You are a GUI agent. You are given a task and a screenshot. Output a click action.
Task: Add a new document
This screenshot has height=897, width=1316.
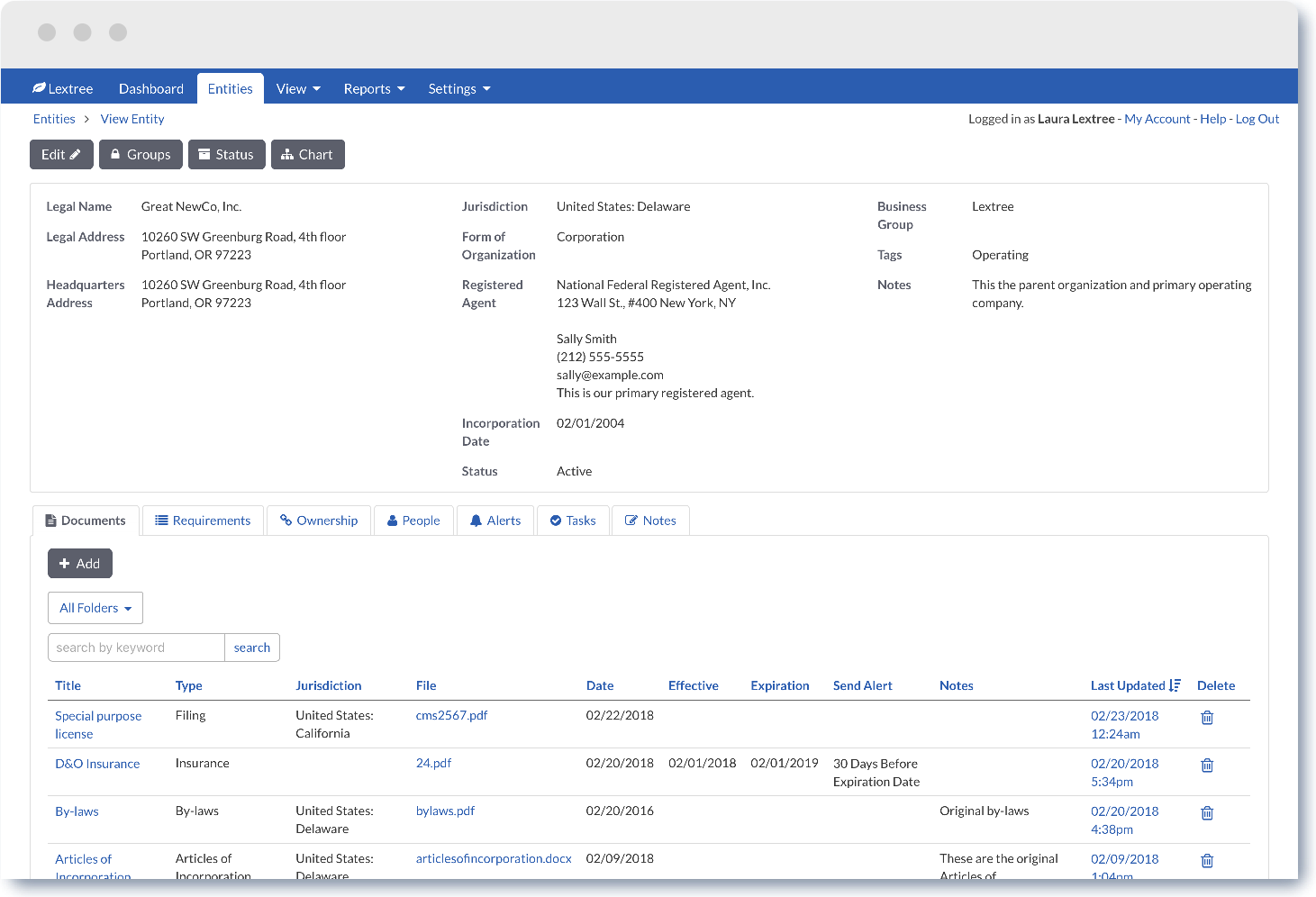(80, 564)
